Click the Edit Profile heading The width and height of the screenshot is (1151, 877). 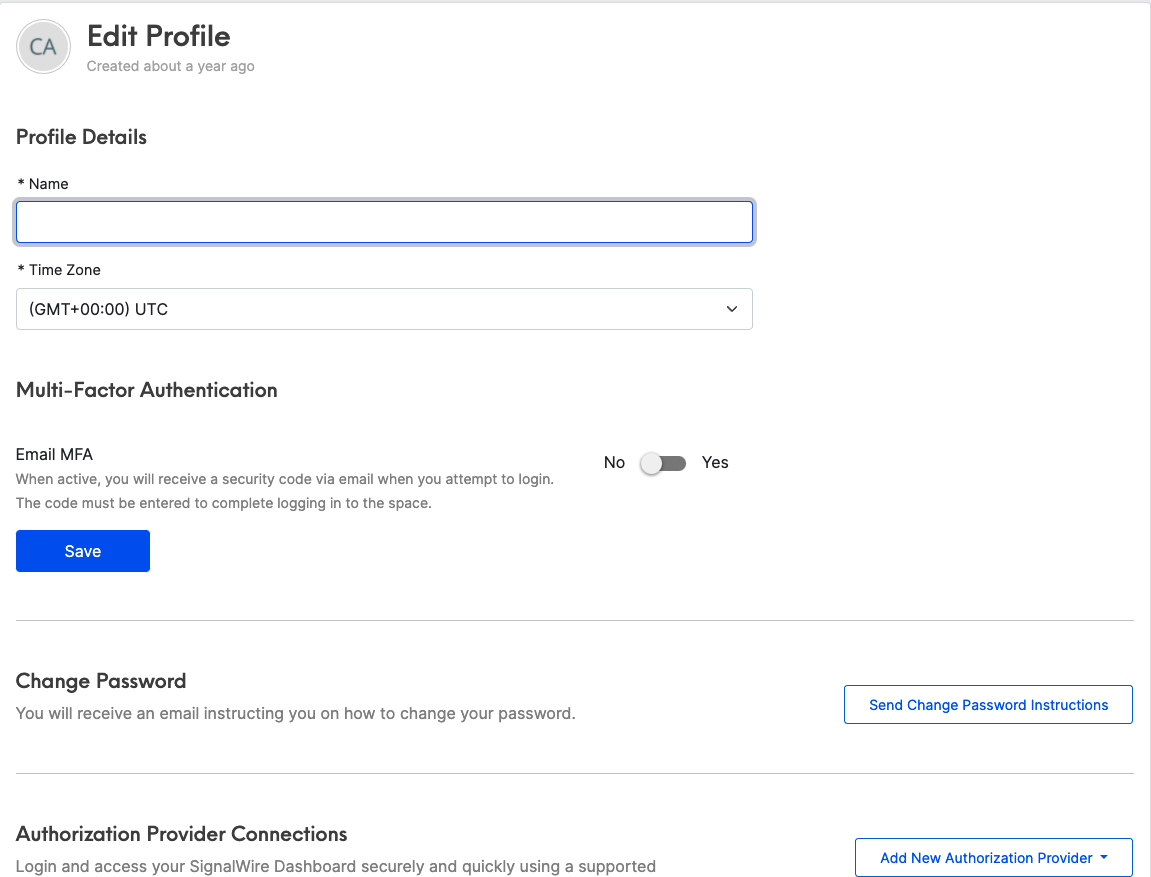click(x=158, y=36)
